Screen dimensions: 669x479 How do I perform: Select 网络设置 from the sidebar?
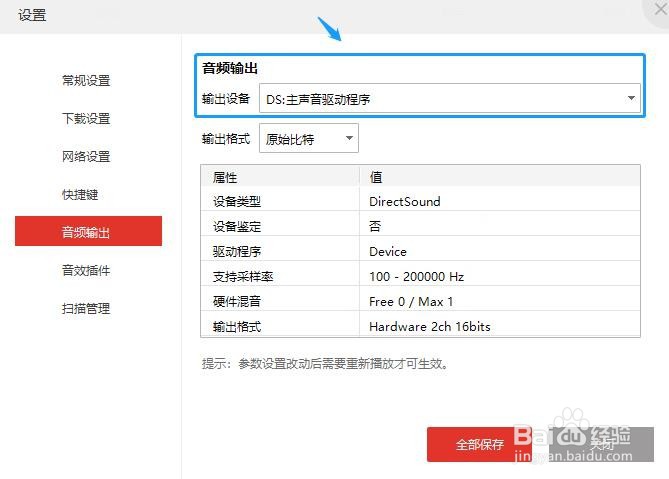coord(86,157)
